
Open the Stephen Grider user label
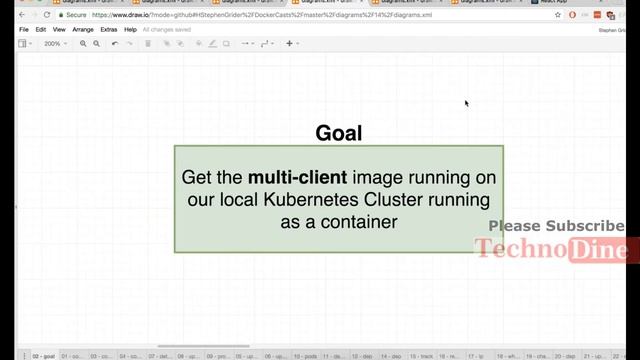pyautogui.click(x=611, y=30)
